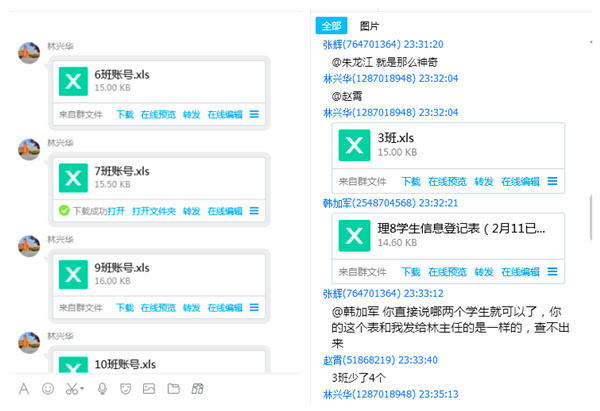600x411 pixels.
Task: Edit 7班账号.xls online
Action: [225, 211]
